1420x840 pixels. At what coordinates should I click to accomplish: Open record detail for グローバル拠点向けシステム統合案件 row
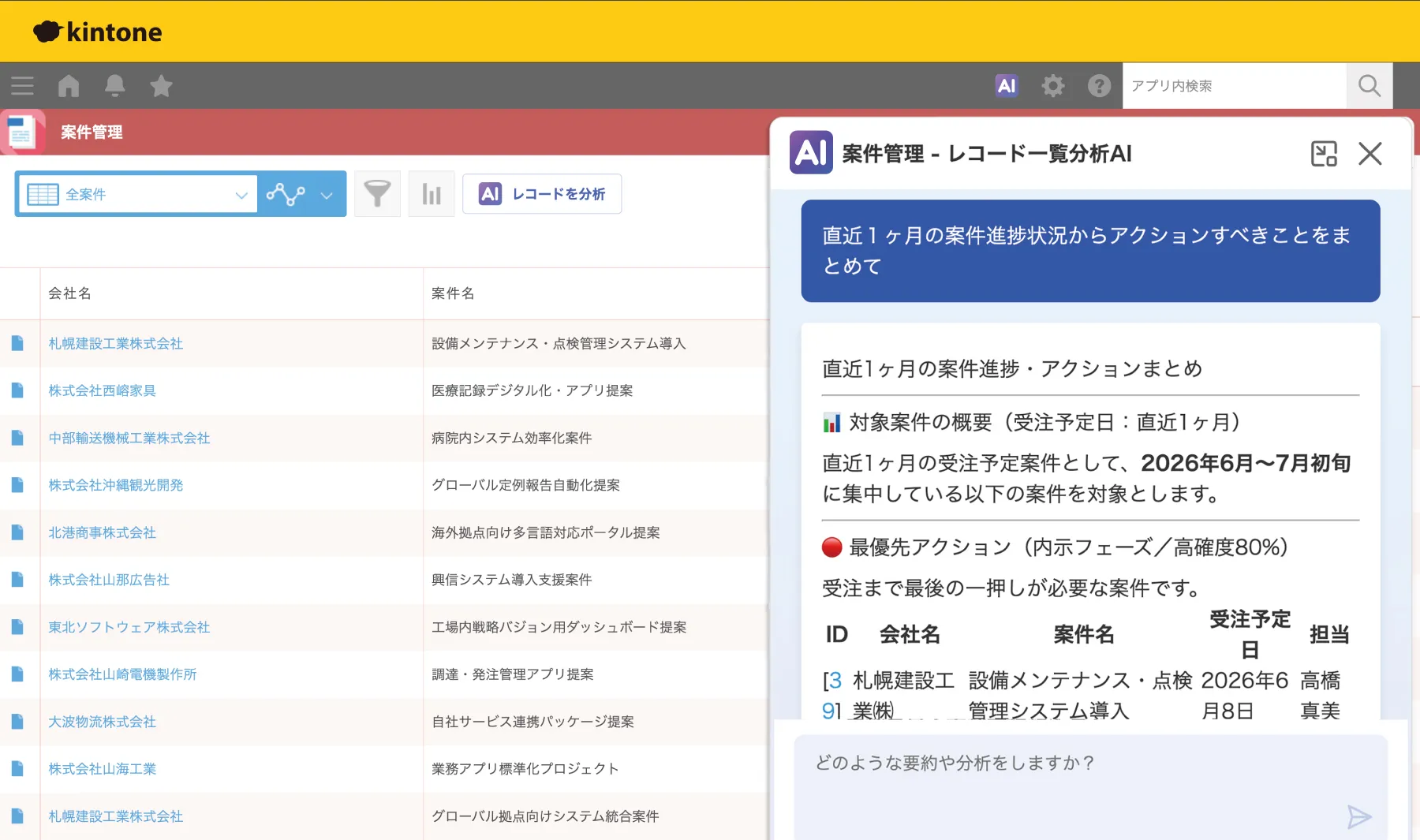pyautogui.click(x=17, y=816)
